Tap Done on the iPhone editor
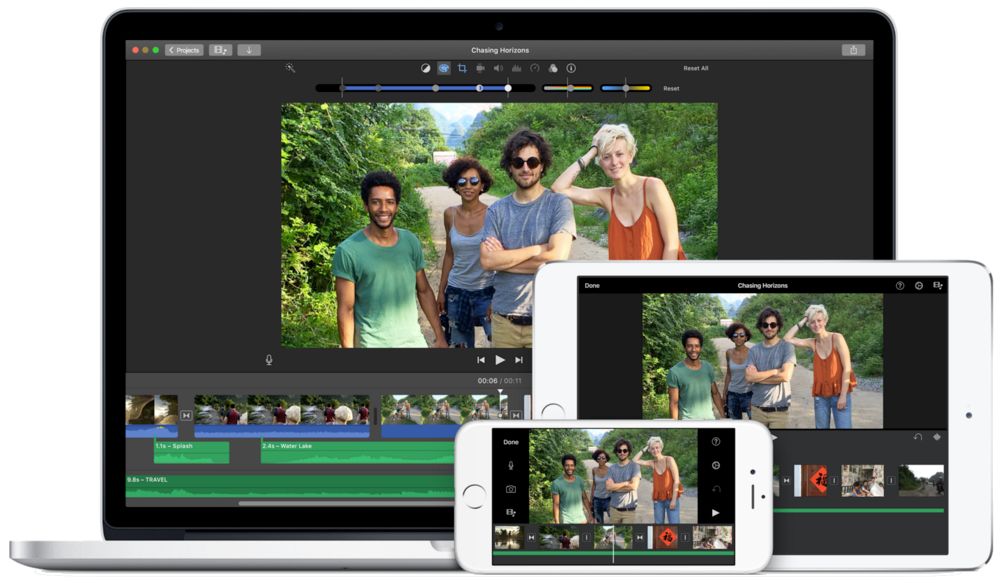Viewport: 1000px width, 585px height. (x=511, y=441)
